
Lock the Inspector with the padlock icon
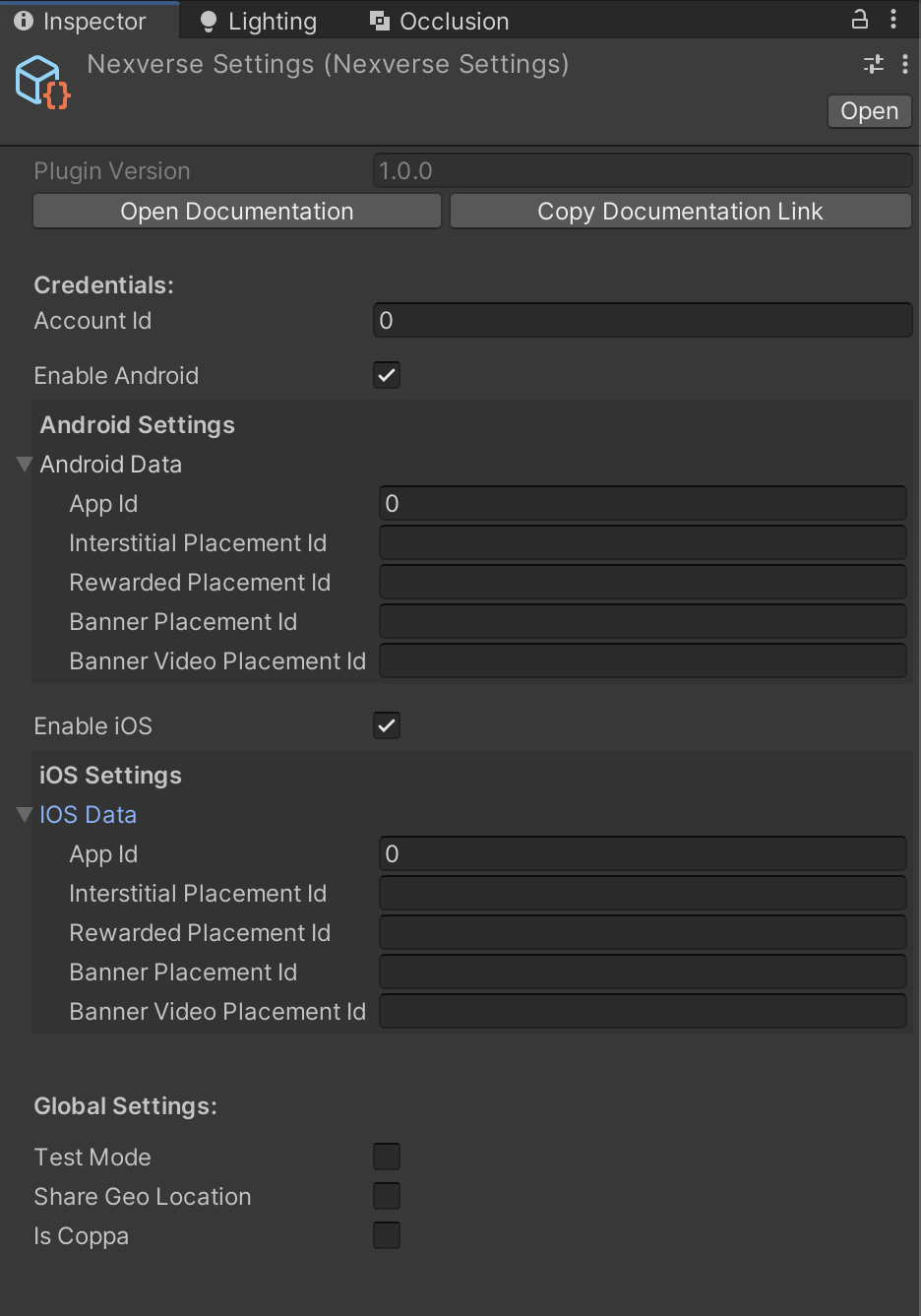coord(859,19)
